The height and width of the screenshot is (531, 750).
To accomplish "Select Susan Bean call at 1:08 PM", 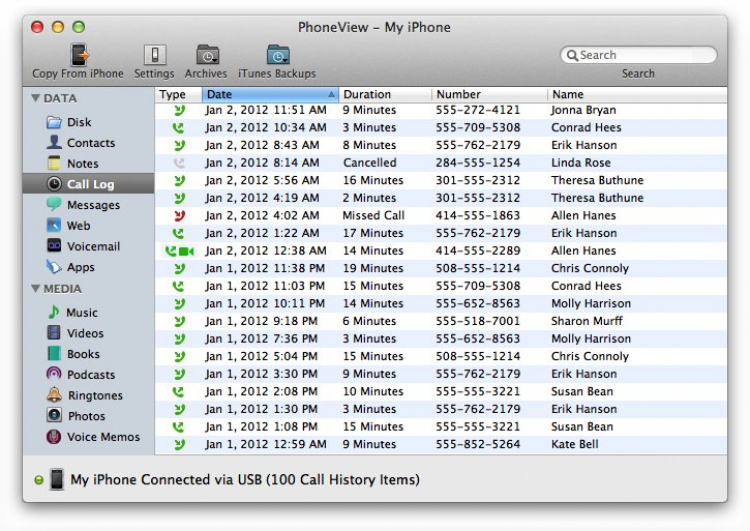I will click(x=441, y=427).
